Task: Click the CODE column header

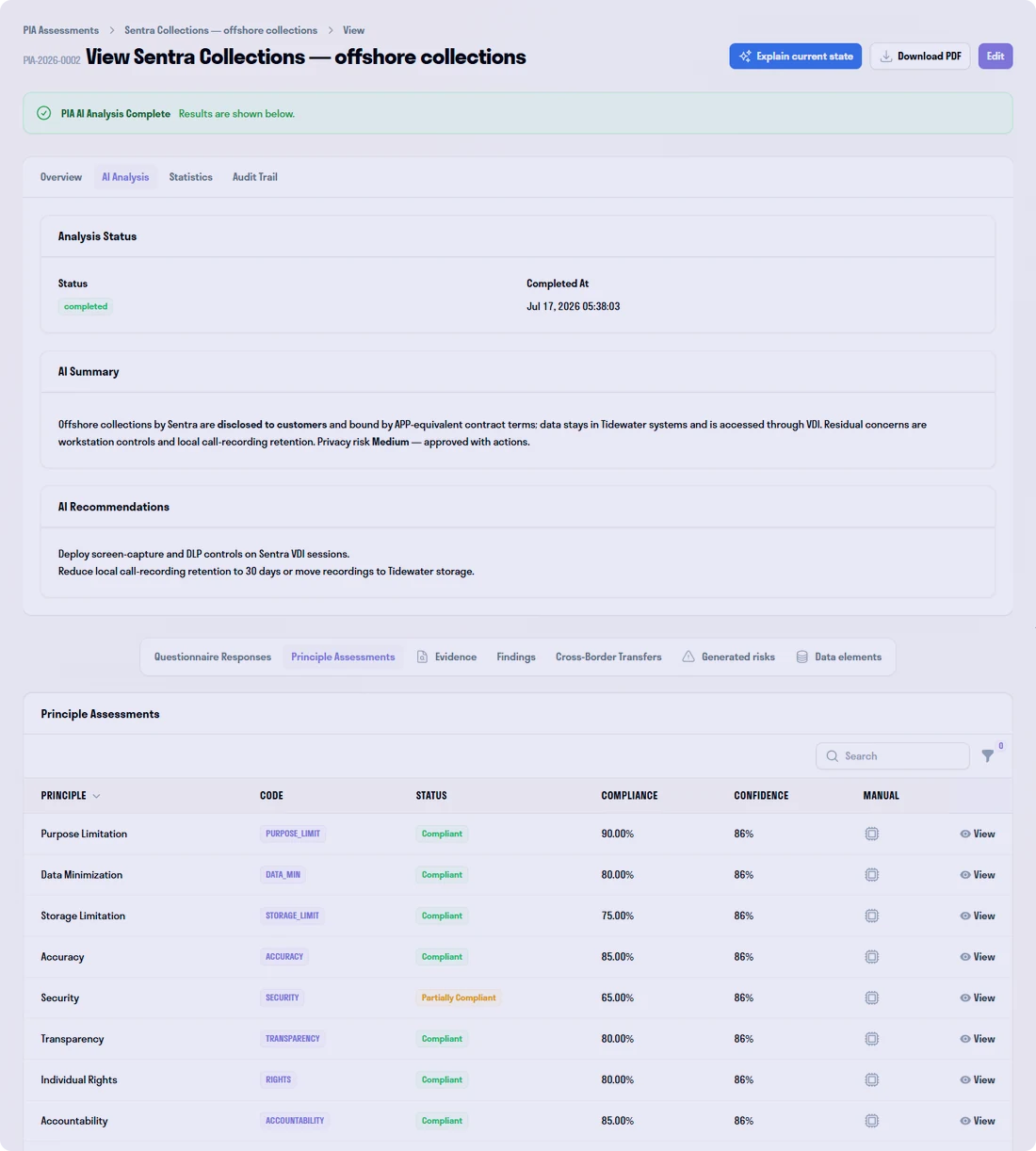Action: pos(271,796)
